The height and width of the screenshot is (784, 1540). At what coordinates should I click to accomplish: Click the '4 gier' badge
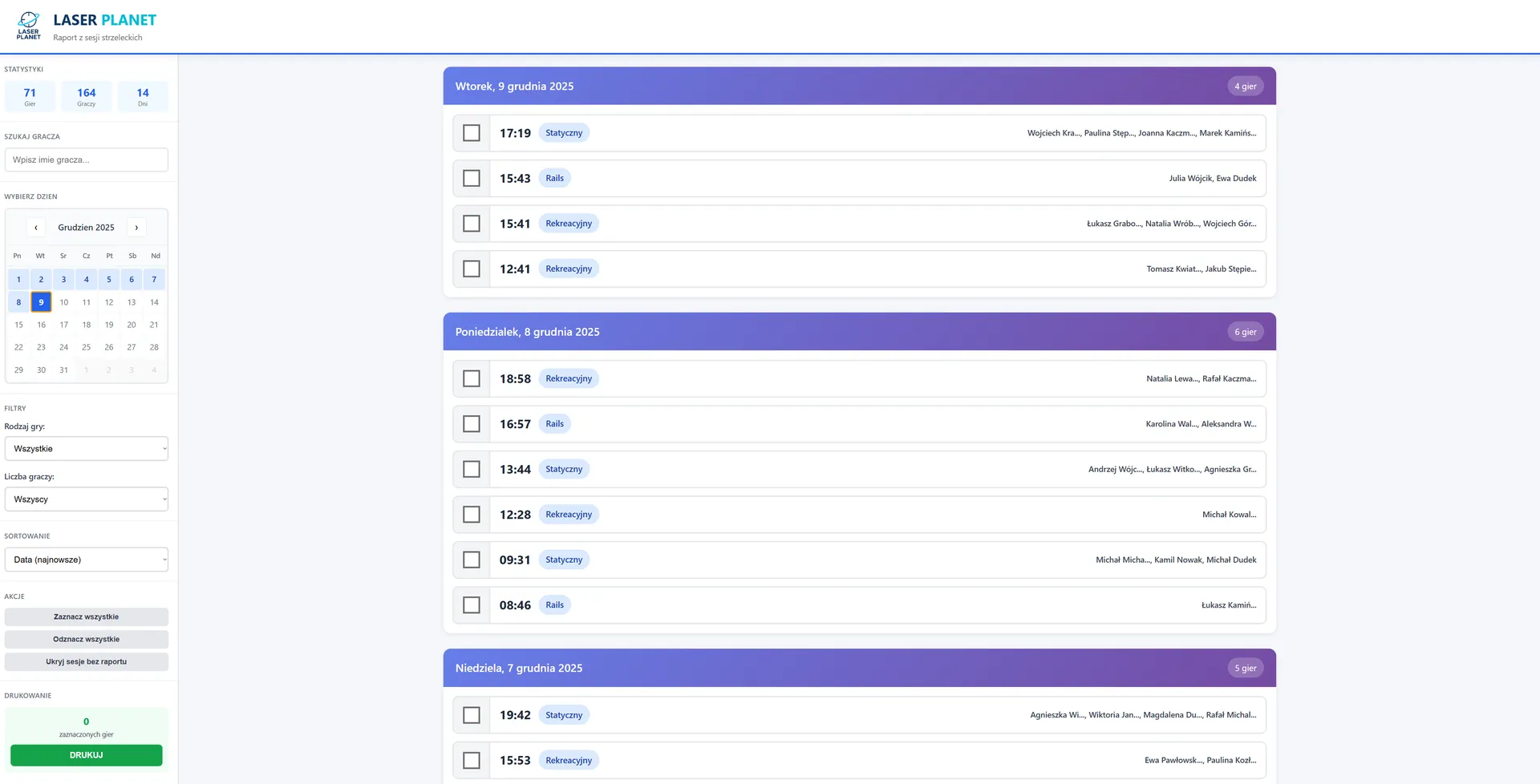[x=1246, y=86]
